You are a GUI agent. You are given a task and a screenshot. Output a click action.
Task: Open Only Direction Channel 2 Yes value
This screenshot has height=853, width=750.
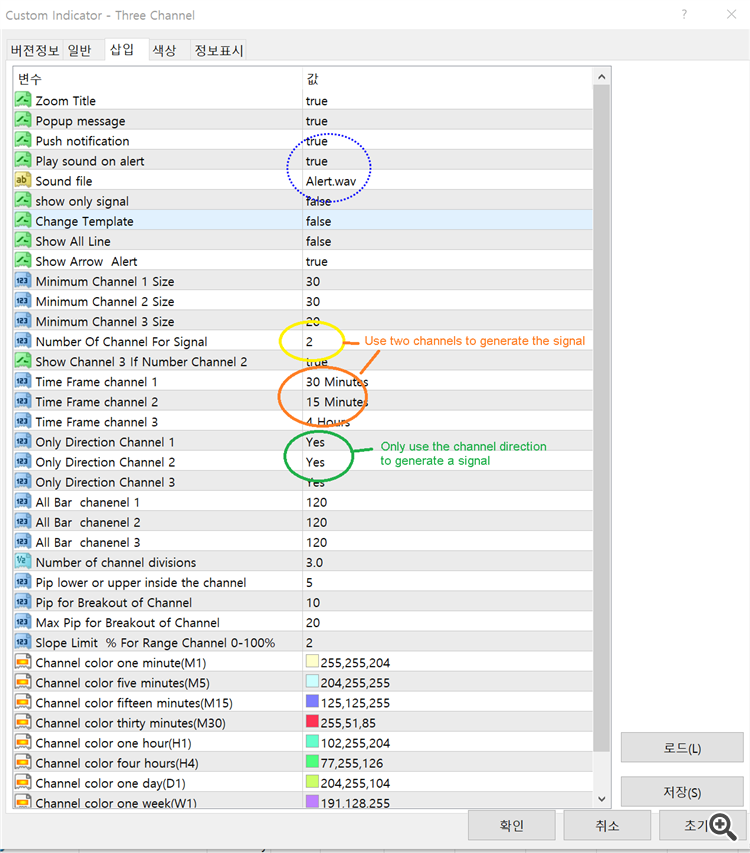(x=315, y=462)
